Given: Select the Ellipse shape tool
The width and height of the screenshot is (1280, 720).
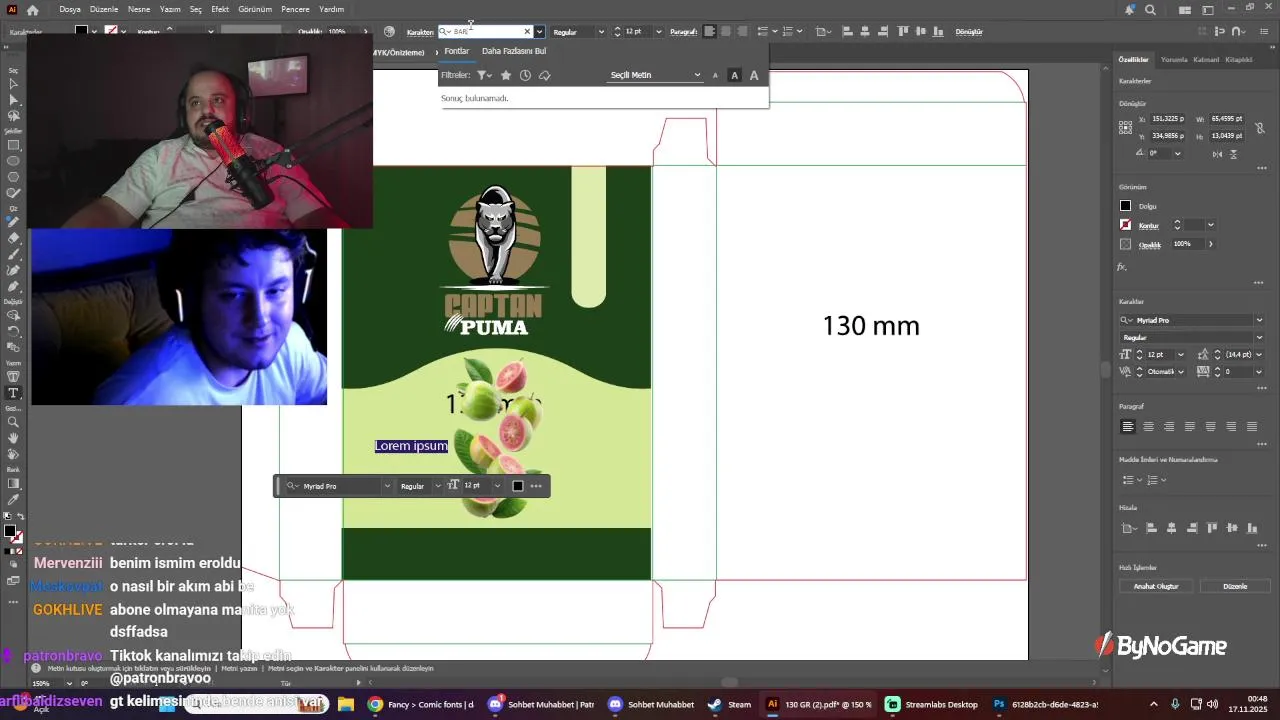Looking at the screenshot, I should coord(14,161).
